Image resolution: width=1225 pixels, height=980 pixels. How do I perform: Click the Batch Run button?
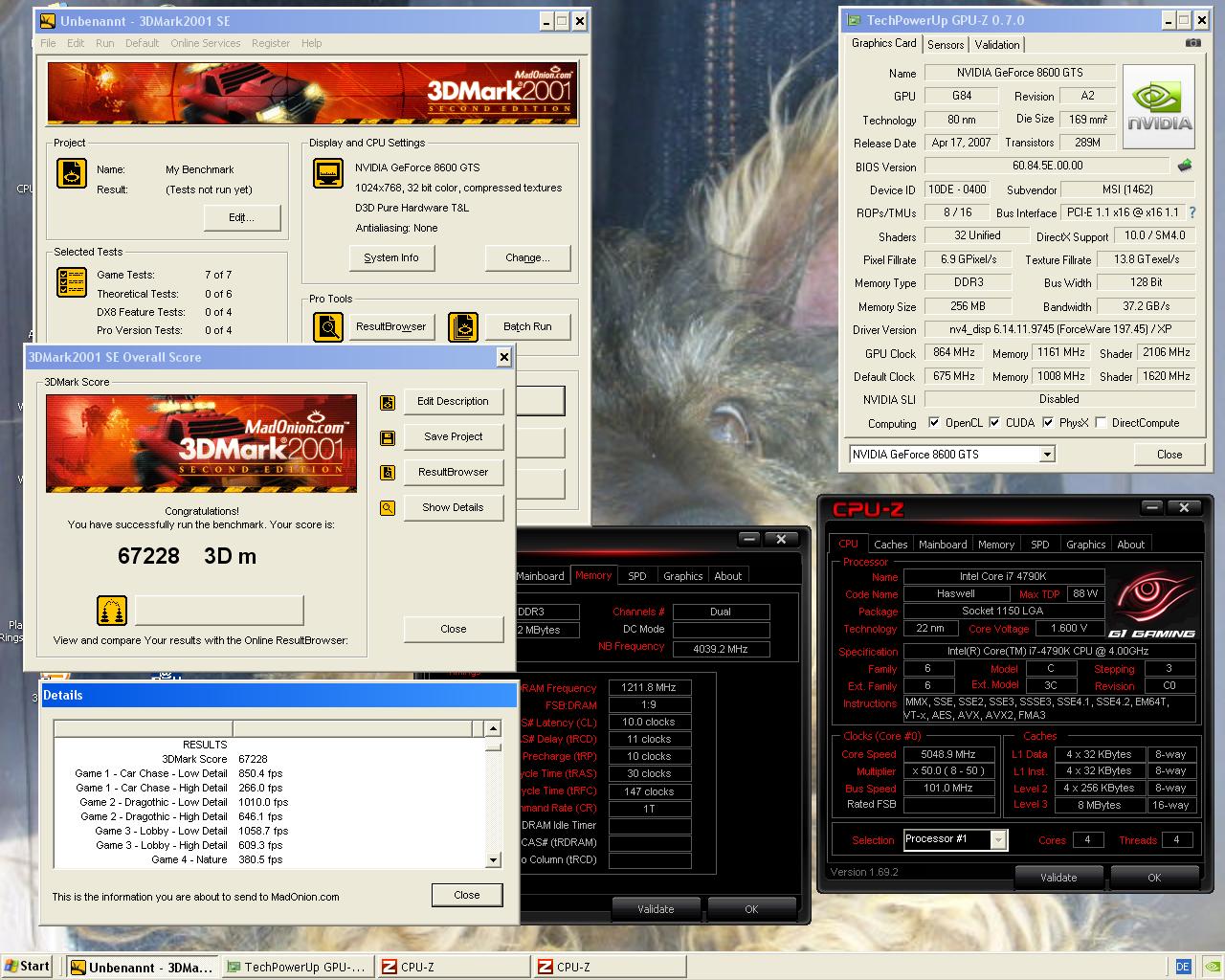527,327
